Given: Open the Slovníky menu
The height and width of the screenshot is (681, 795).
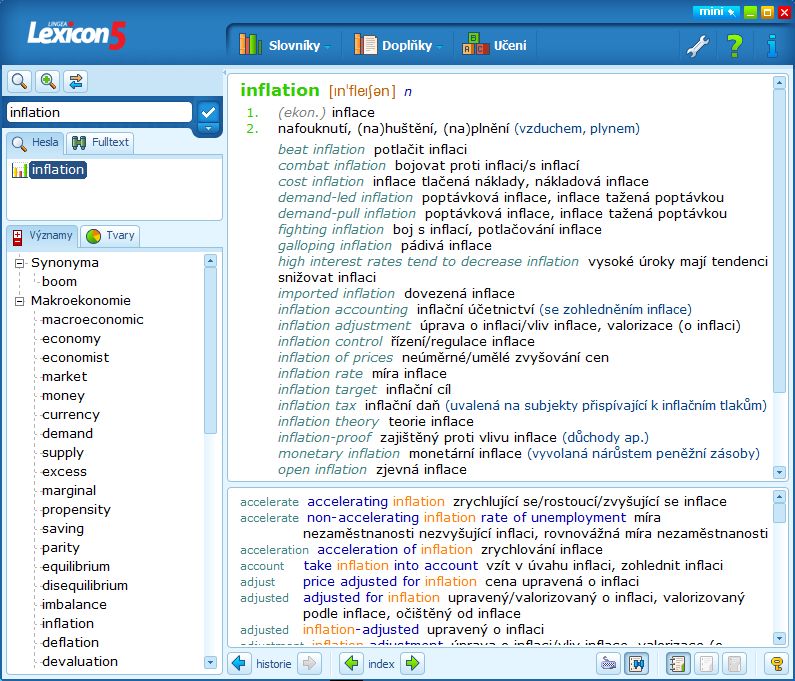Looking at the screenshot, I should point(285,46).
